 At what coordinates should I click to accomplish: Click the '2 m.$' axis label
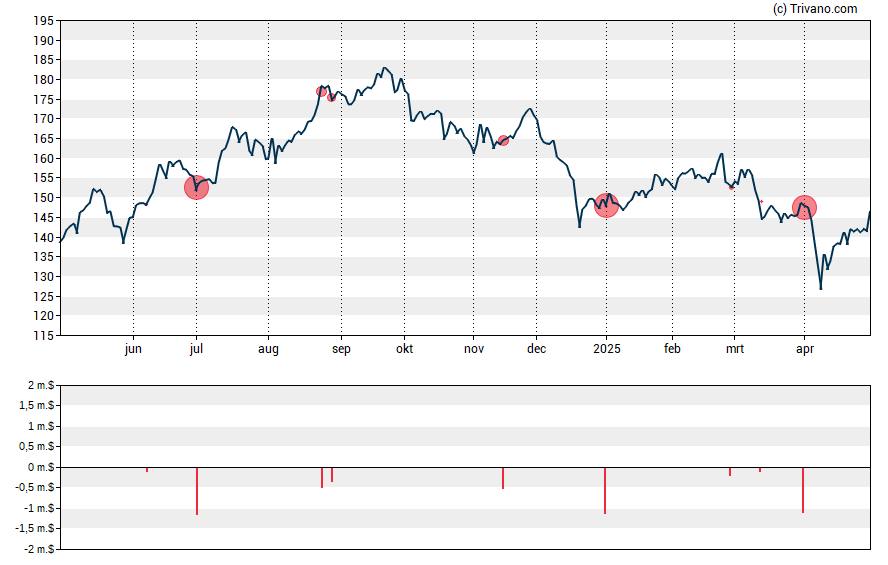pos(41,386)
